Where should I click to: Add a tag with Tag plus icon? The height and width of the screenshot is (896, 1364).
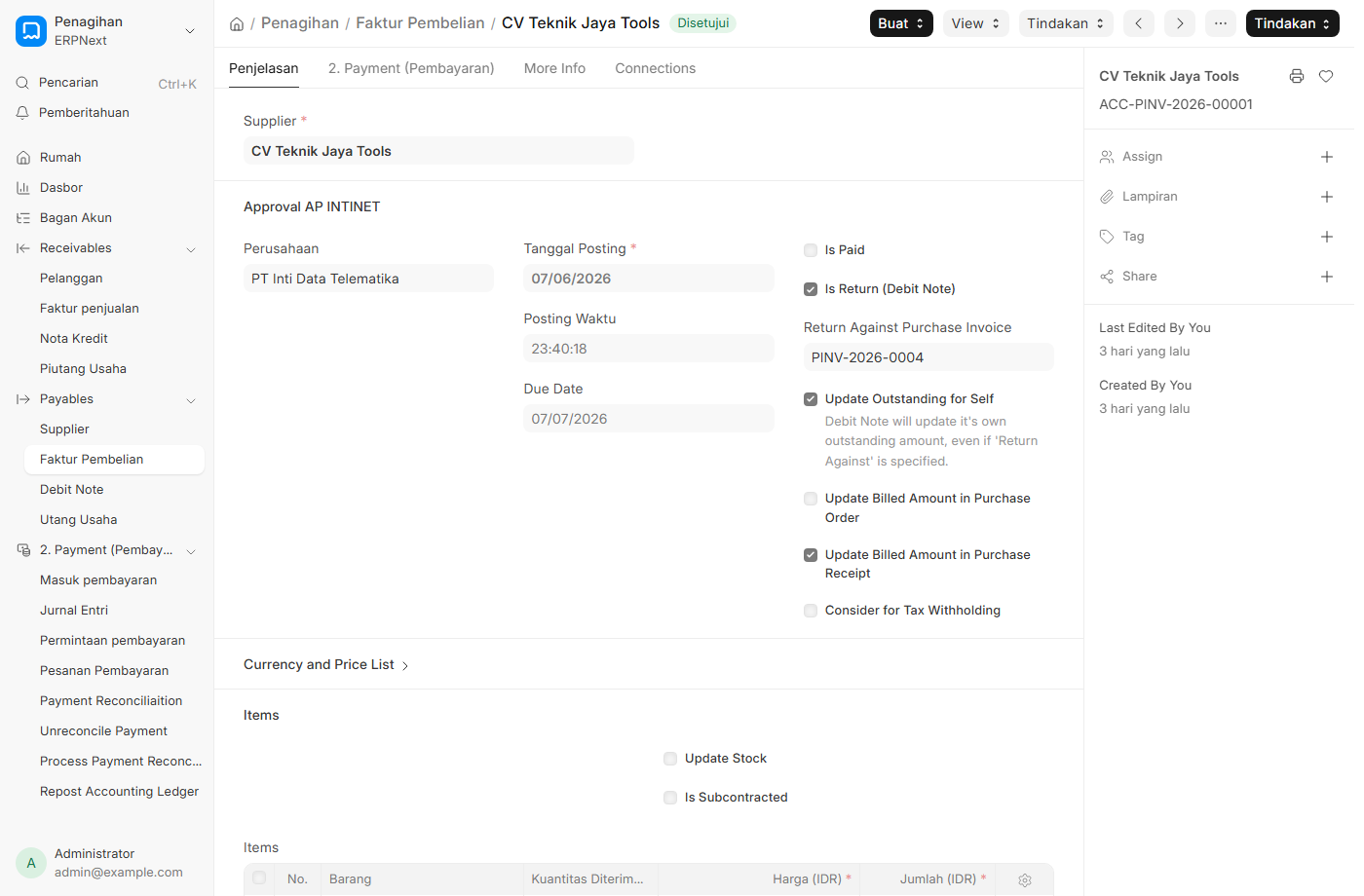[1327, 237]
